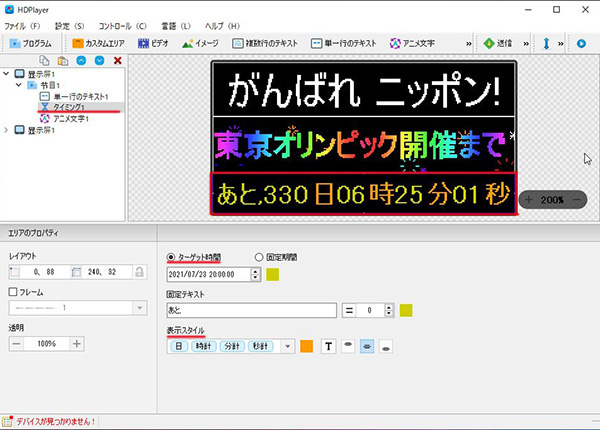Add animated text (アニメ文字) area

pyautogui.click(x=412, y=44)
